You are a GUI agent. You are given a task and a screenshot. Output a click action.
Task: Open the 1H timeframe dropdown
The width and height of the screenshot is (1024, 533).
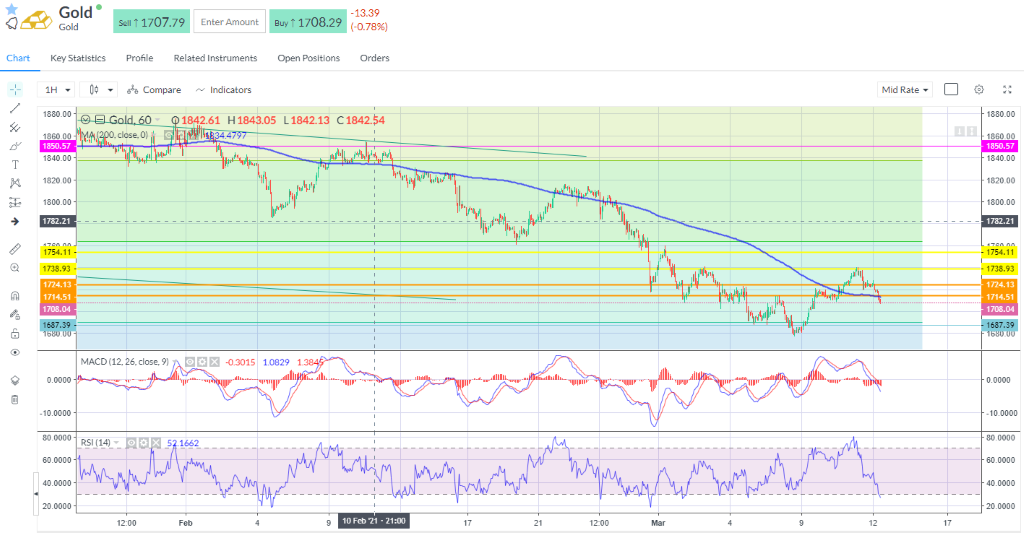(x=56, y=90)
